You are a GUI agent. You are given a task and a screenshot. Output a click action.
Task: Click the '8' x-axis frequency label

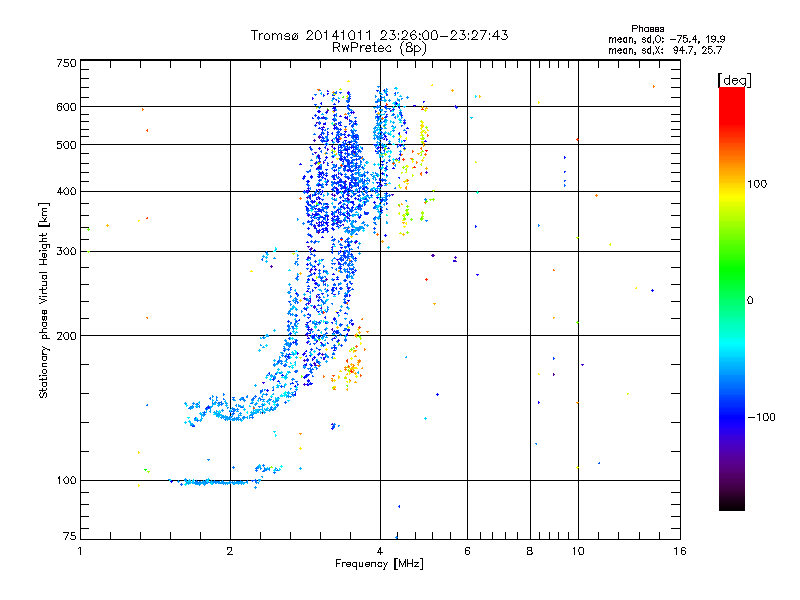[530, 551]
